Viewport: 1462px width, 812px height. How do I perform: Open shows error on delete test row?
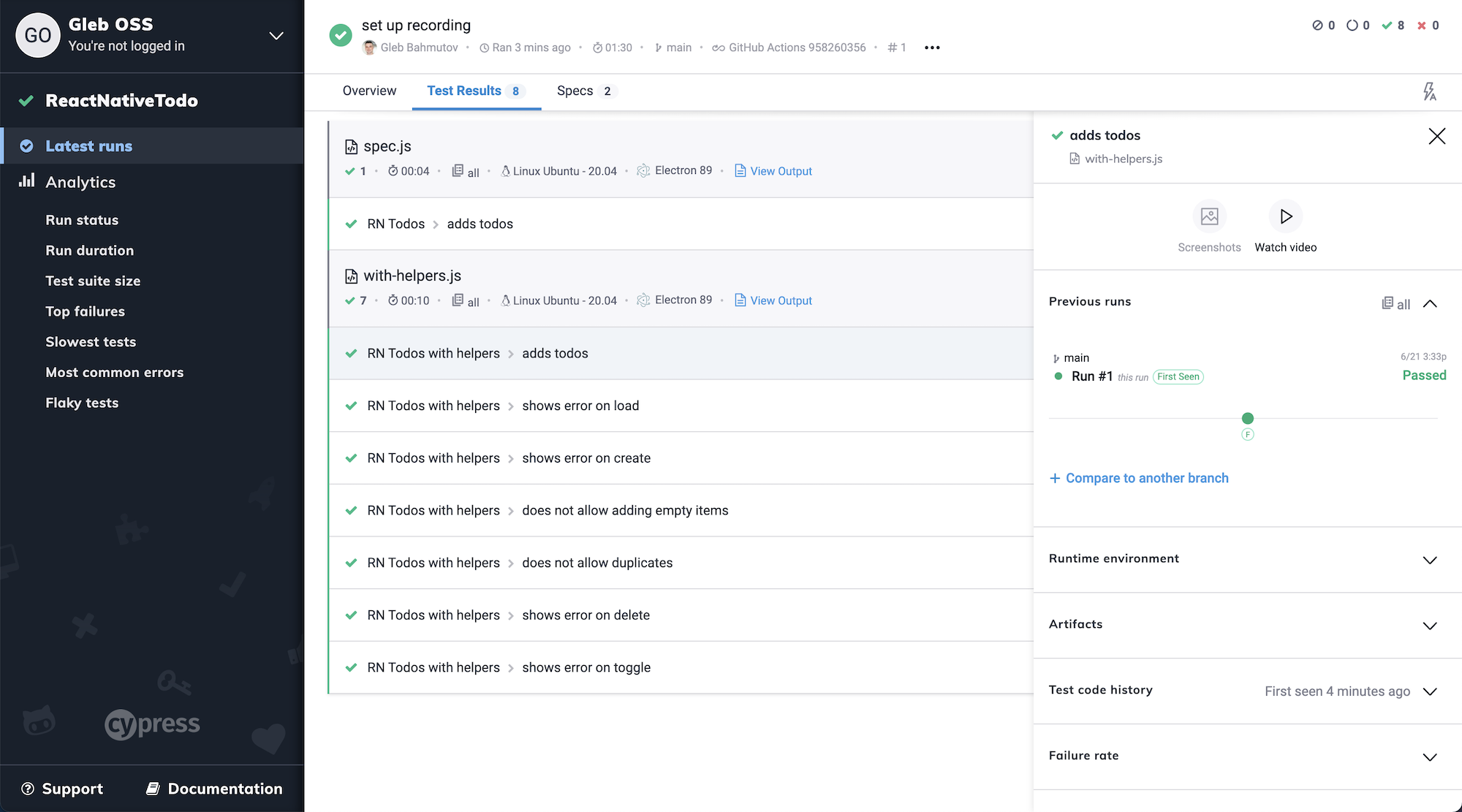tap(681, 615)
